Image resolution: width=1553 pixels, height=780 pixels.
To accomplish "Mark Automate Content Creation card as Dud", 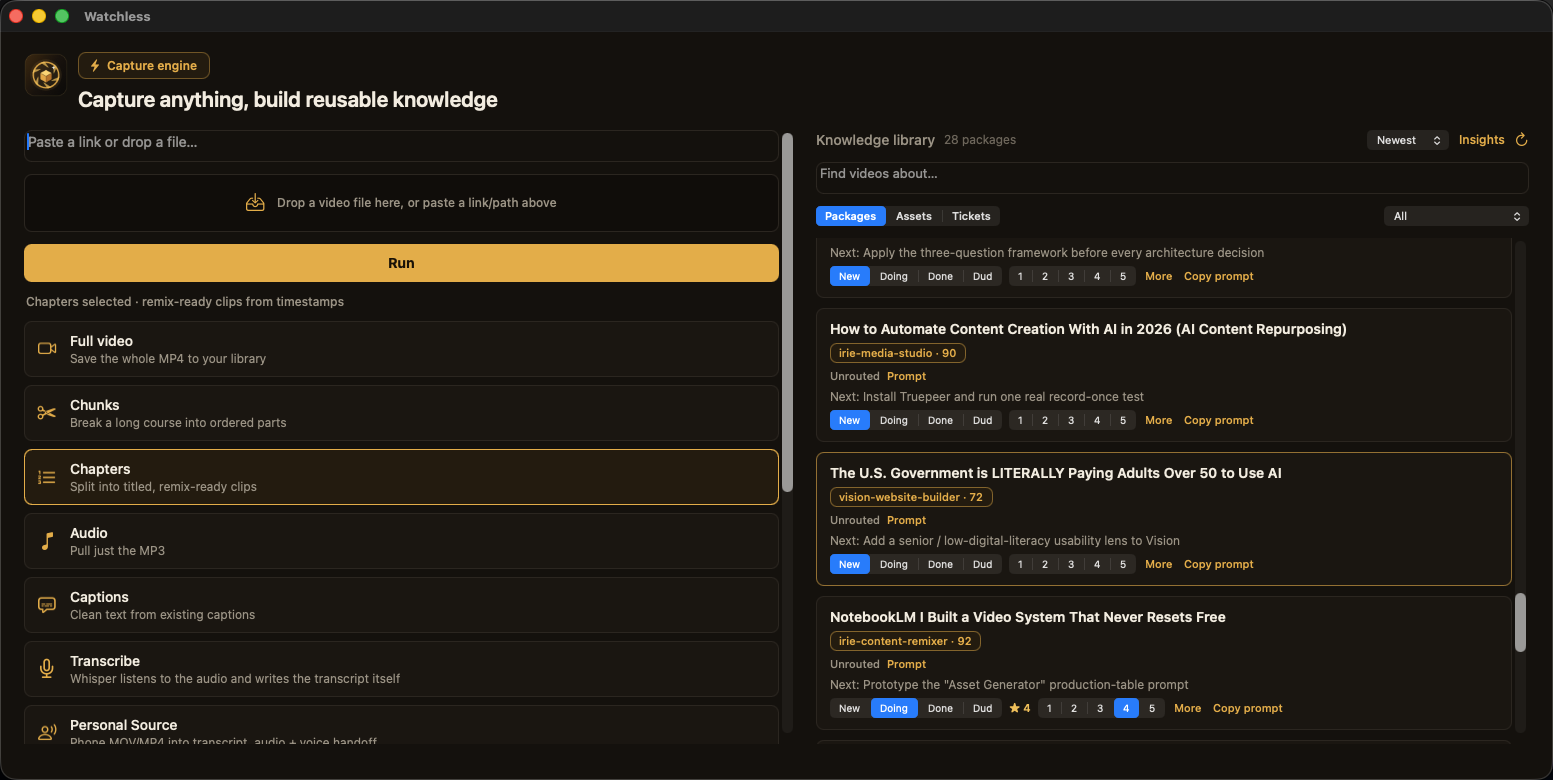I will coord(983,420).
